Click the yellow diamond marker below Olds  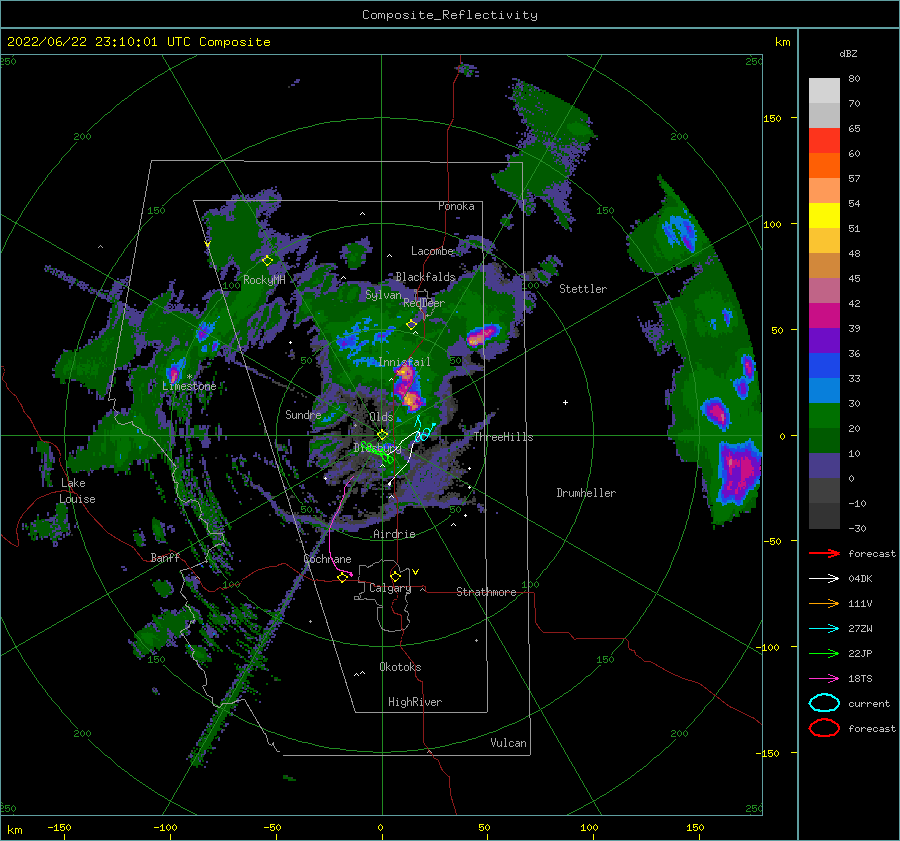(x=382, y=435)
